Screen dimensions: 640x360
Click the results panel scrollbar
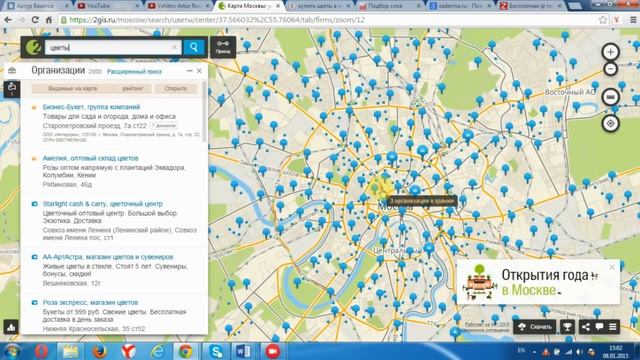(x=204, y=112)
